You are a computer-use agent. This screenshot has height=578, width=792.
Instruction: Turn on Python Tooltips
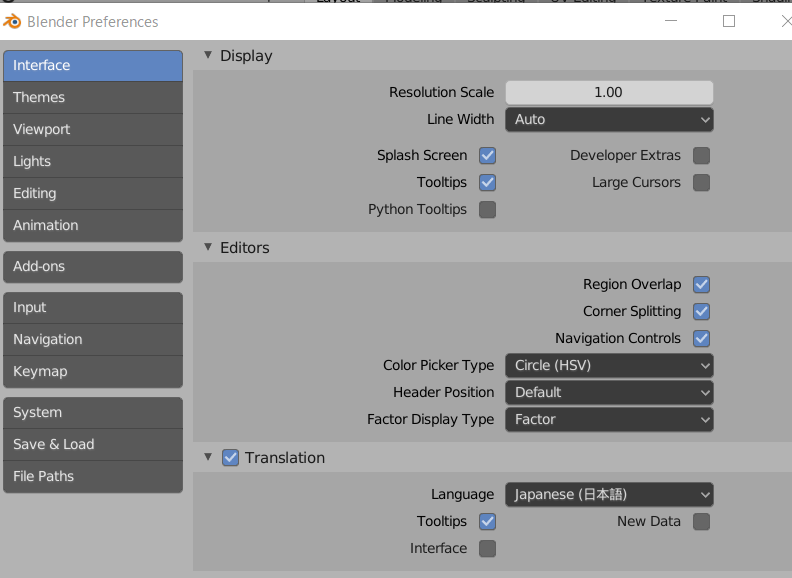488,210
